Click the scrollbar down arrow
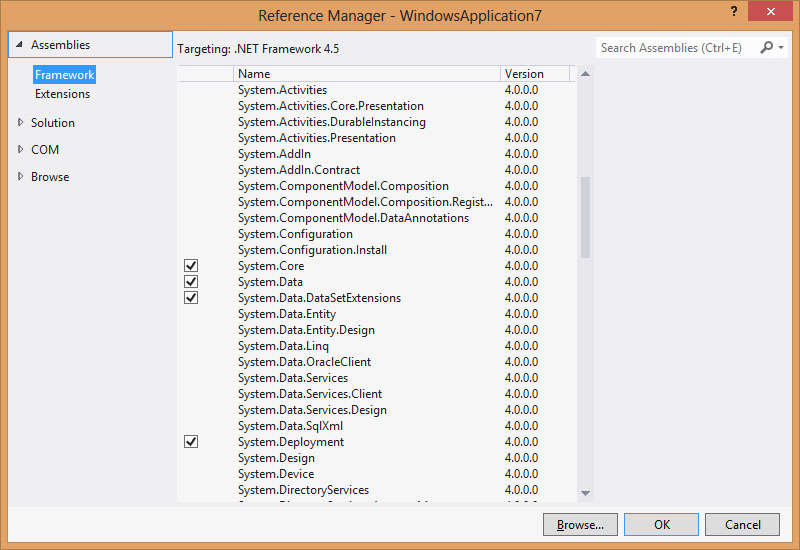 pyautogui.click(x=585, y=493)
